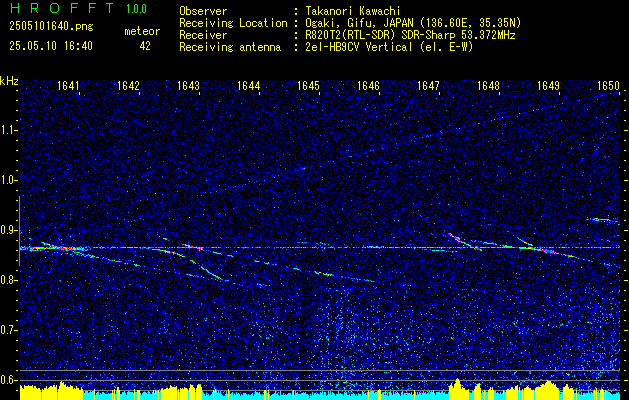Click the kHz axis unit label
Image resolution: width=629 pixels, height=400 pixels.
click(9, 81)
